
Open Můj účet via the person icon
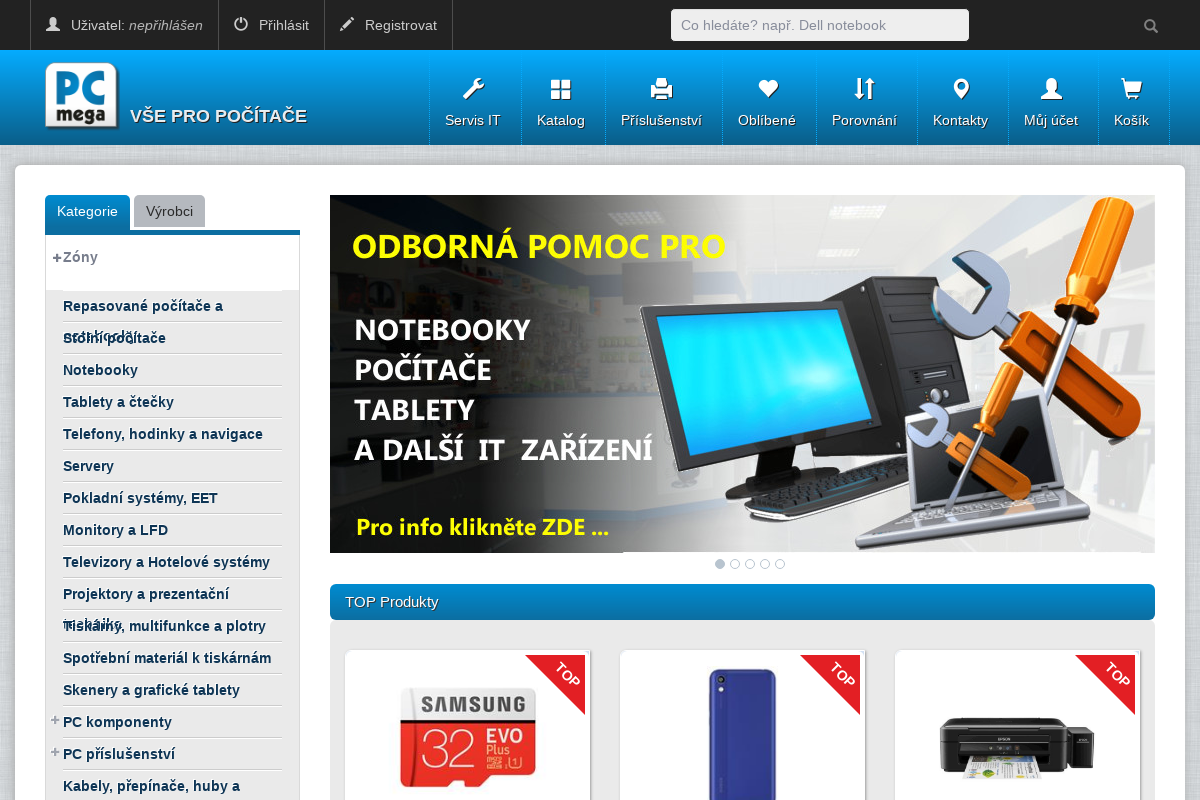click(x=1051, y=88)
